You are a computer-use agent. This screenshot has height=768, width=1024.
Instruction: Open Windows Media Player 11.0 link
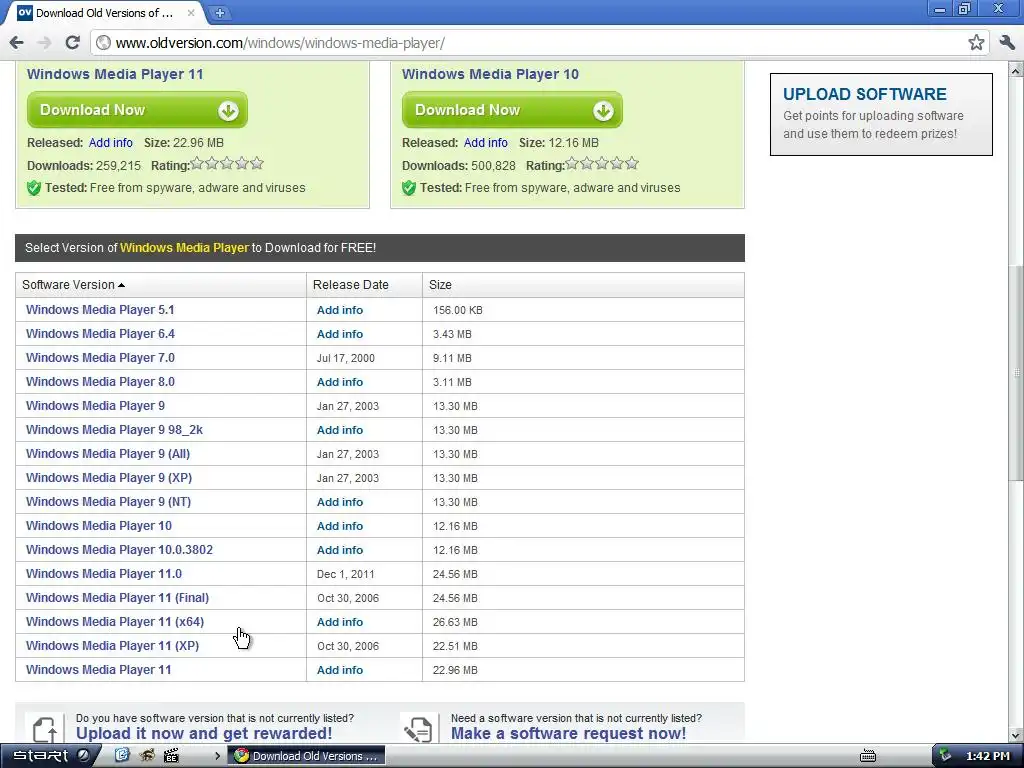click(104, 574)
